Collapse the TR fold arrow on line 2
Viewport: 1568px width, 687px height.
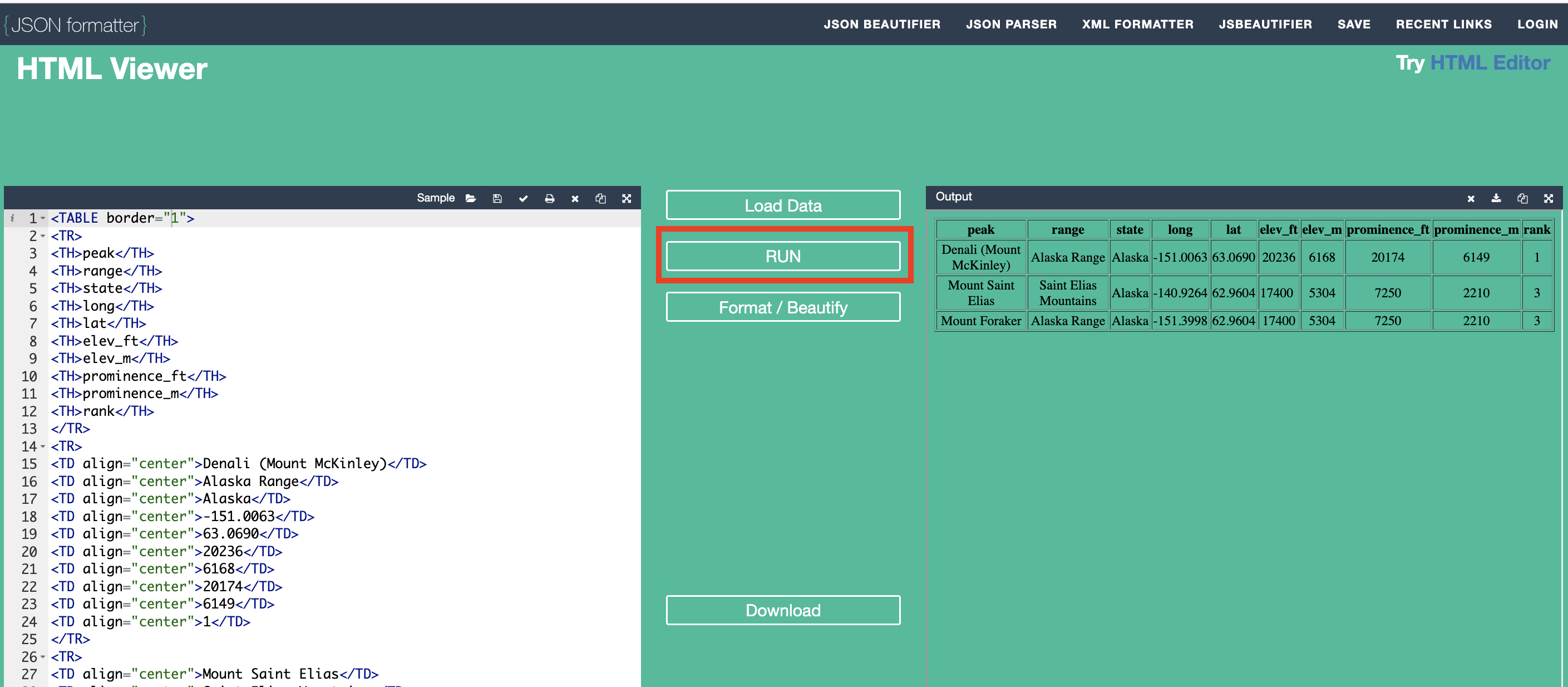[43, 235]
